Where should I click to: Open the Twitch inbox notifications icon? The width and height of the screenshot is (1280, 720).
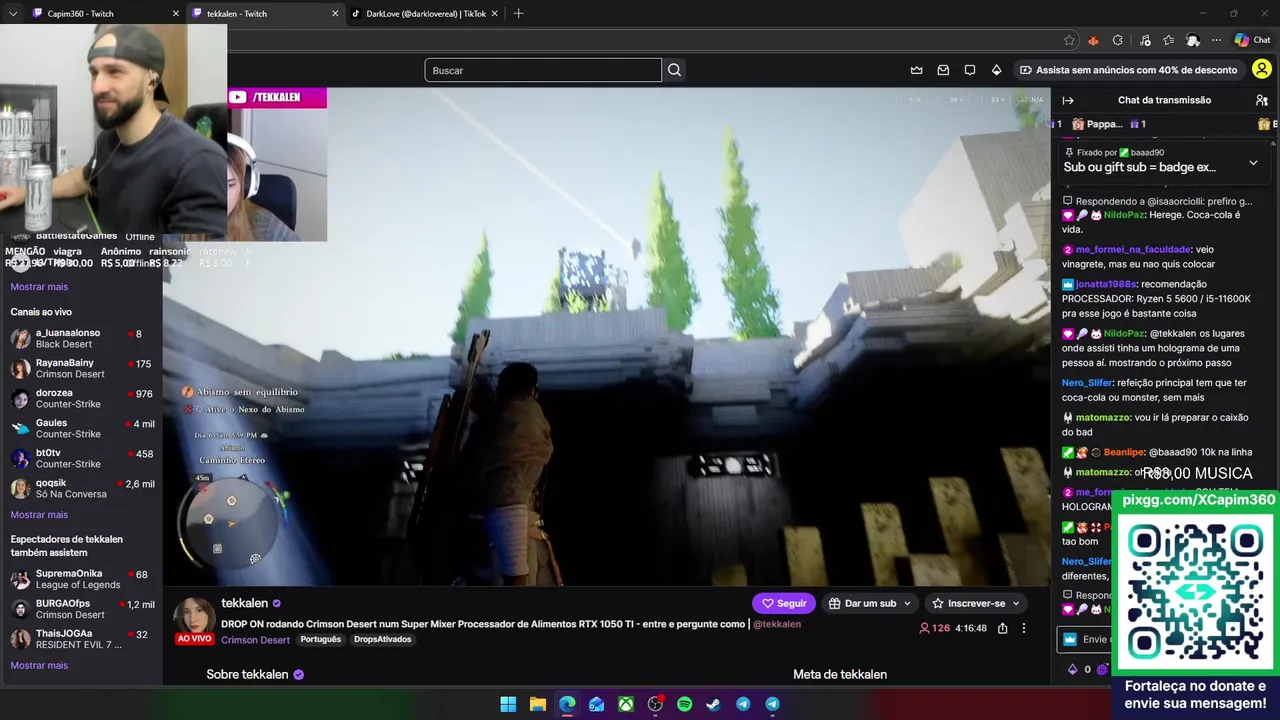(943, 70)
